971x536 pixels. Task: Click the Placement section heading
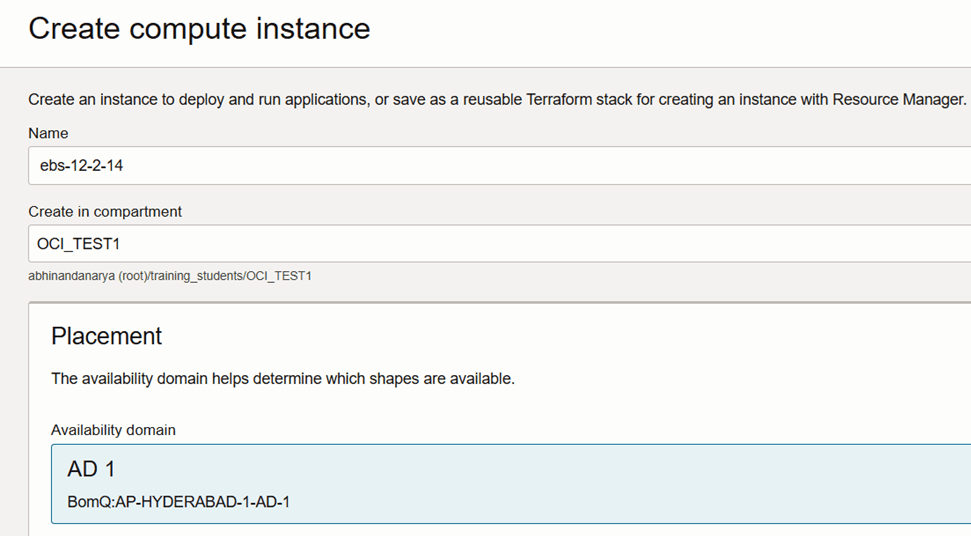(107, 336)
